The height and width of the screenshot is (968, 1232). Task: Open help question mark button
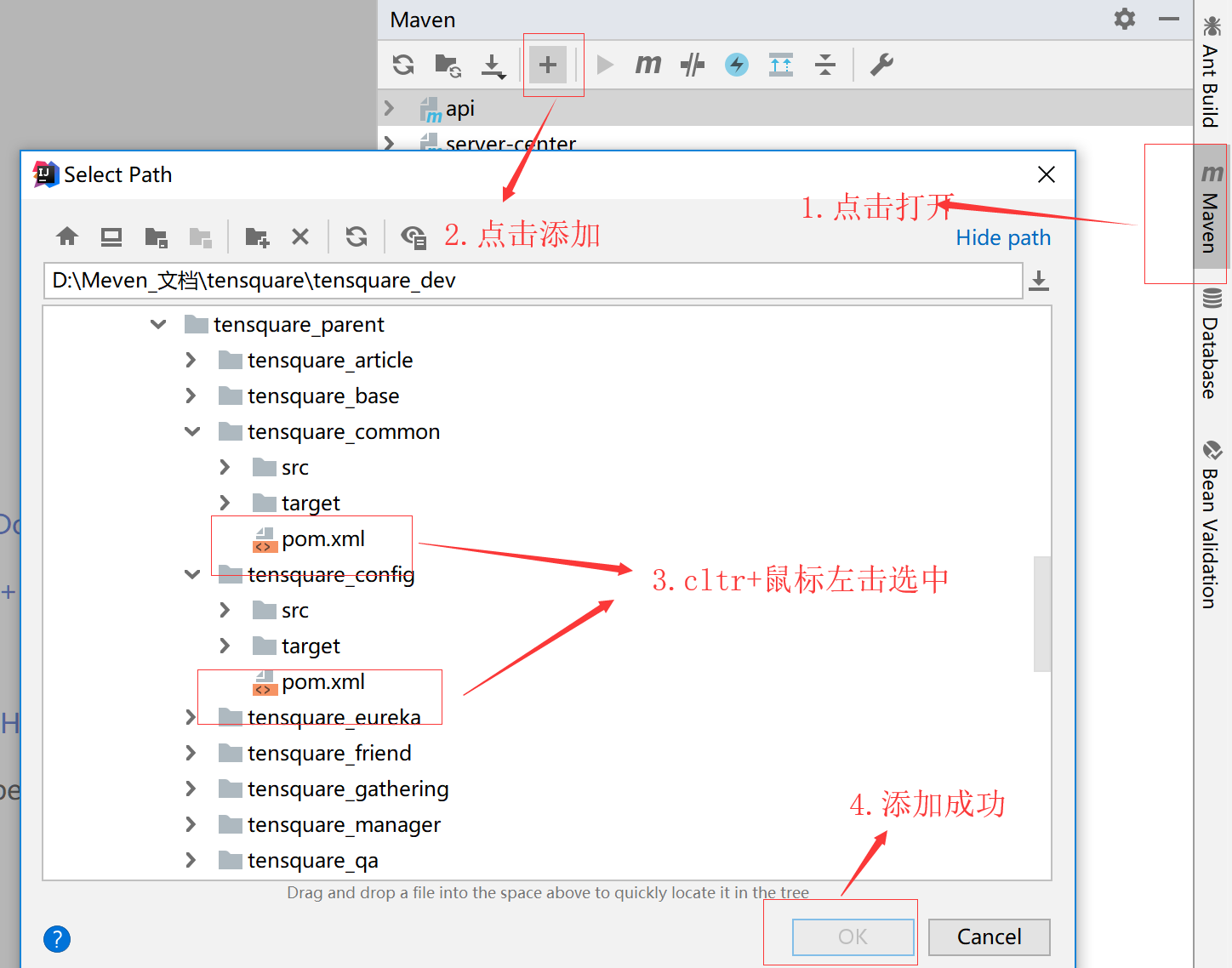tap(57, 939)
